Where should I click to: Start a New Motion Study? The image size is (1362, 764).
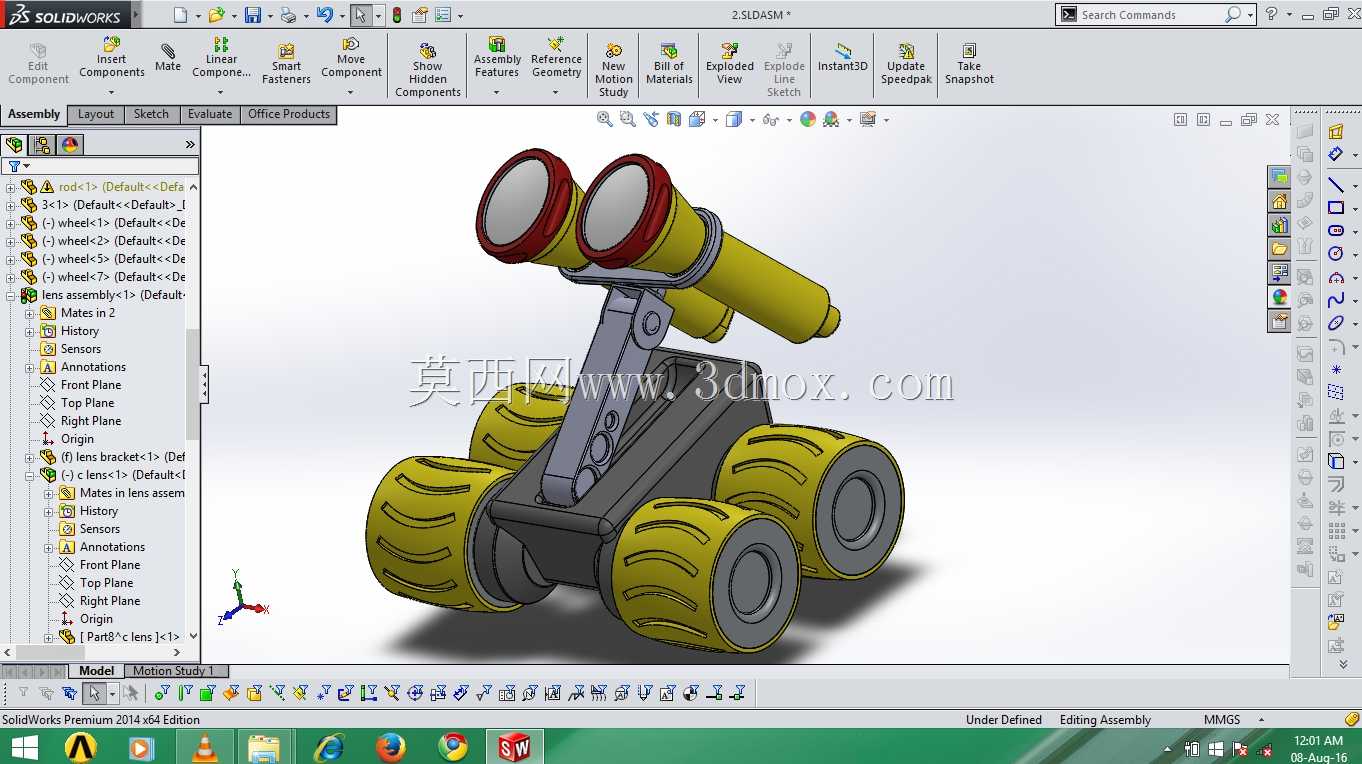coord(613,68)
